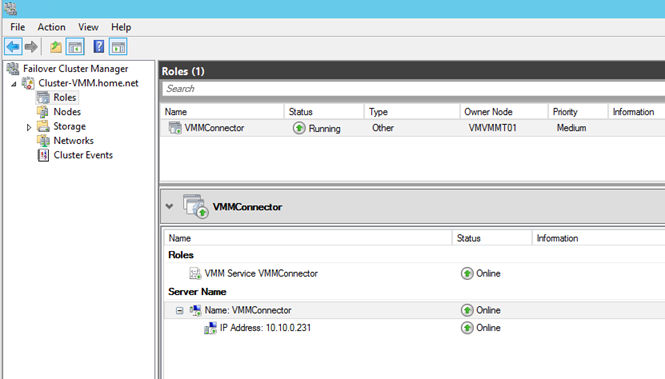The width and height of the screenshot is (665, 379).
Task: Sort roles by the Information column header
Action: [x=637, y=112]
